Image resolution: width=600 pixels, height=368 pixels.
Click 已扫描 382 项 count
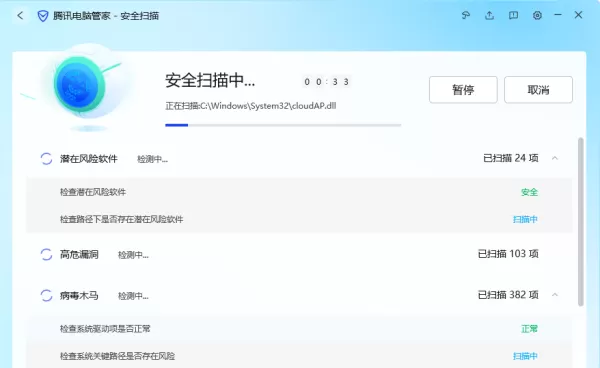pyautogui.click(x=508, y=295)
